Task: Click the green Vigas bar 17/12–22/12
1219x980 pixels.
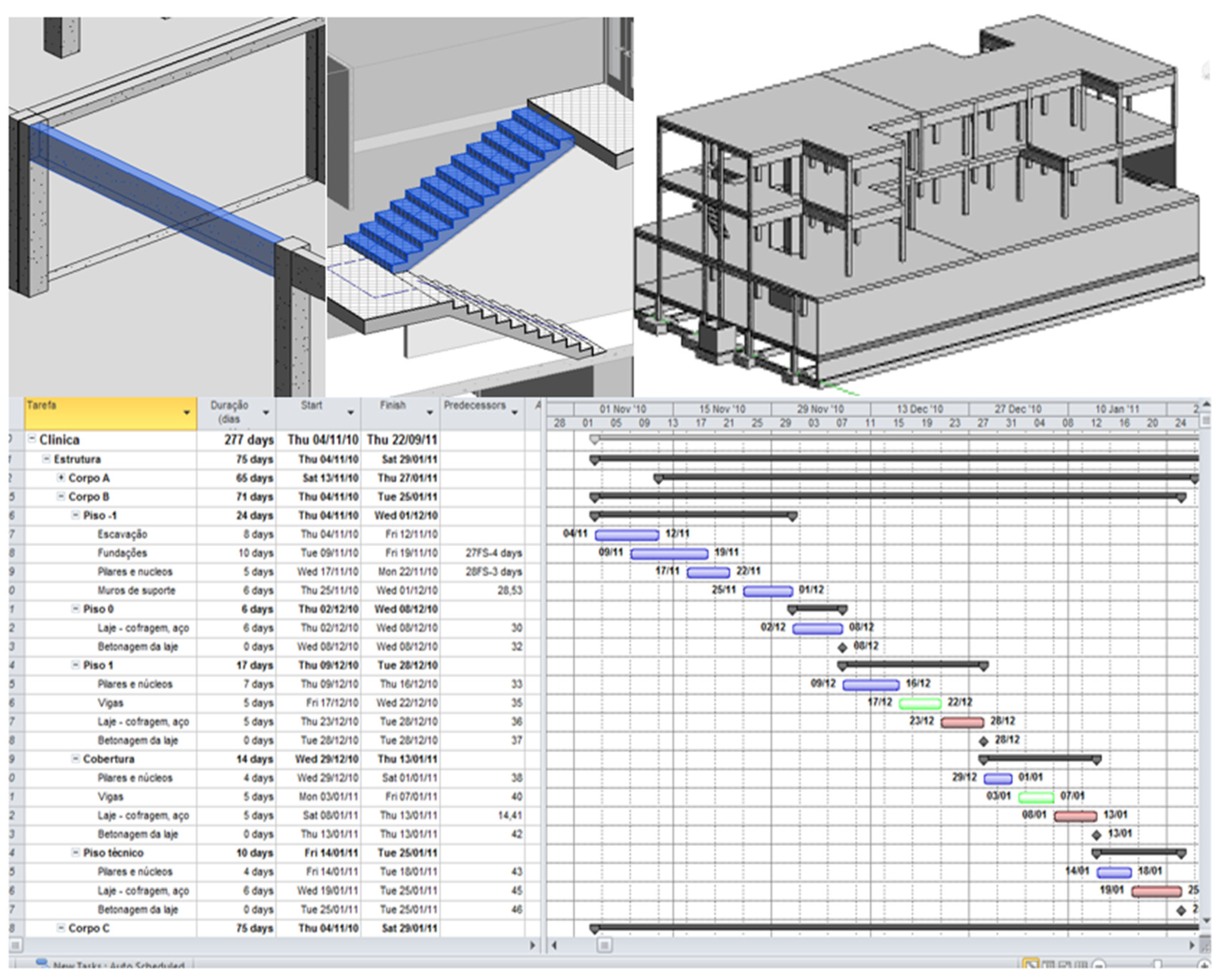Action: [920, 703]
